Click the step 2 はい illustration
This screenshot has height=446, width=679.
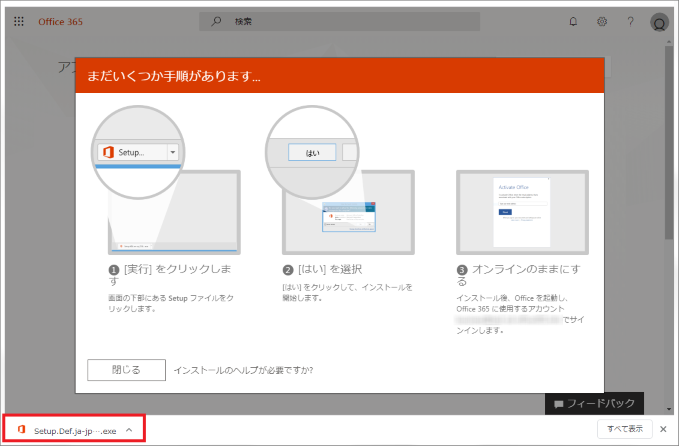coord(340,180)
